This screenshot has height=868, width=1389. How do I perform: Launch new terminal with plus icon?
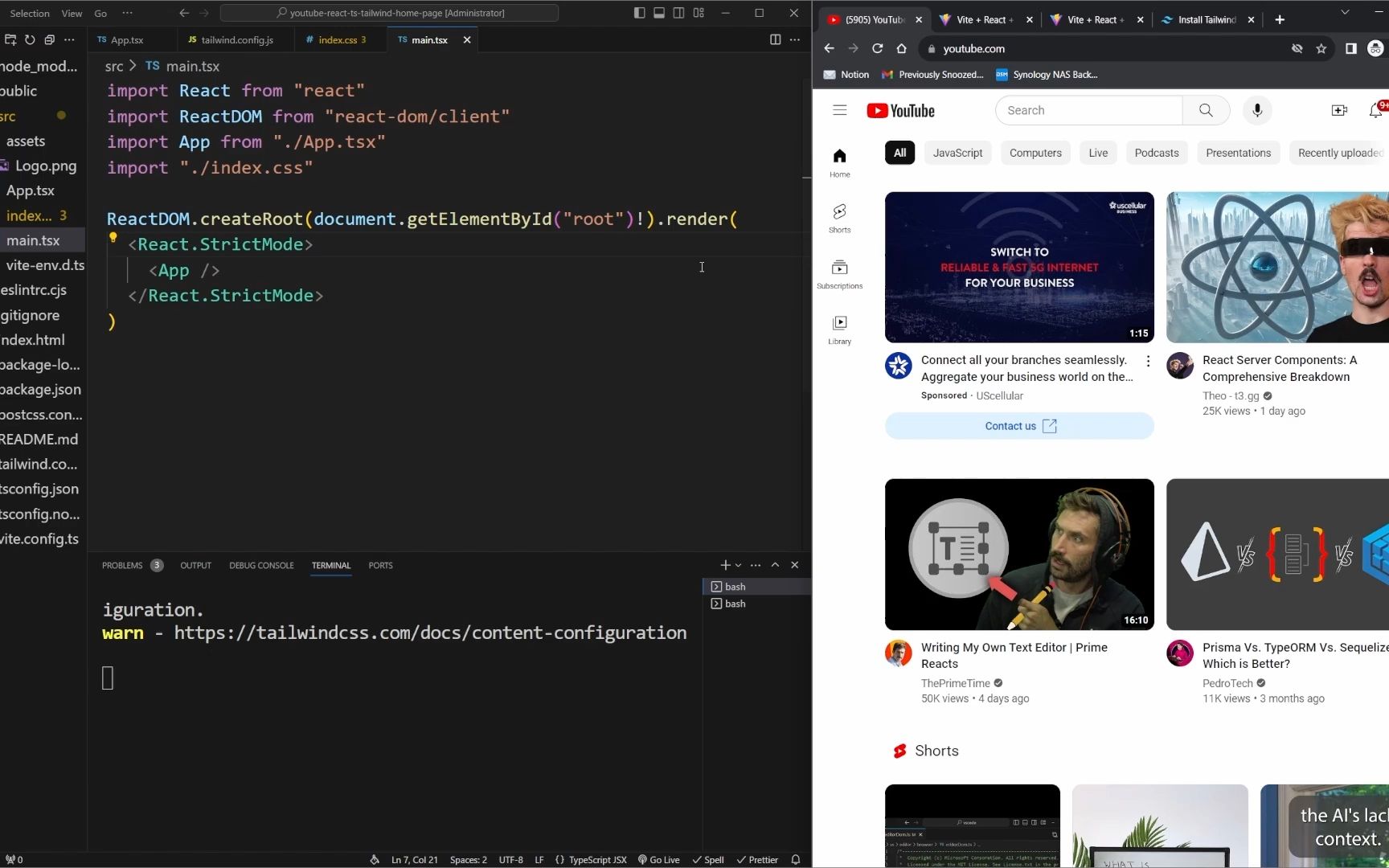[x=725, y=565]
